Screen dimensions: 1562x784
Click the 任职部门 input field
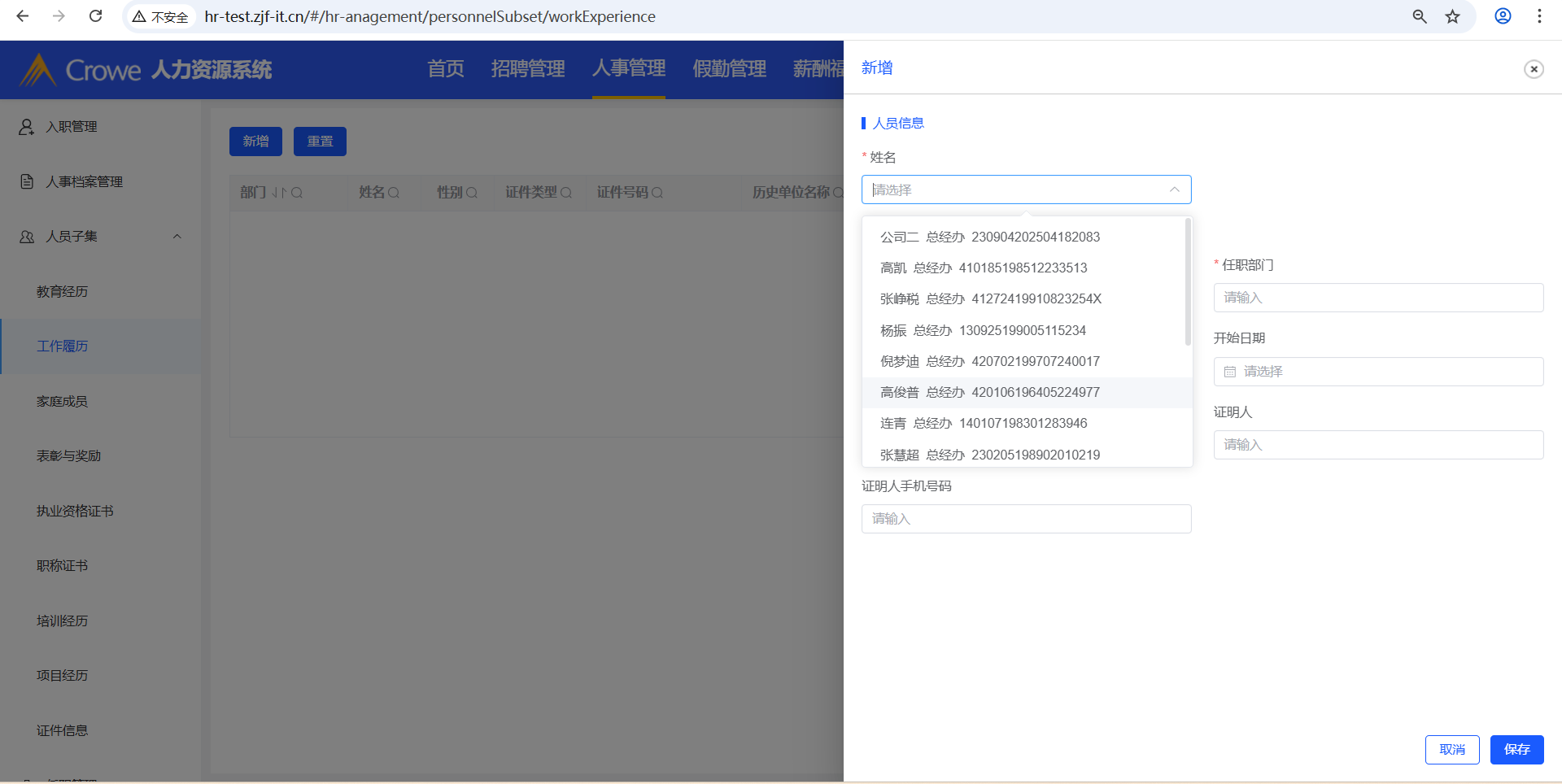point(1378,298)
